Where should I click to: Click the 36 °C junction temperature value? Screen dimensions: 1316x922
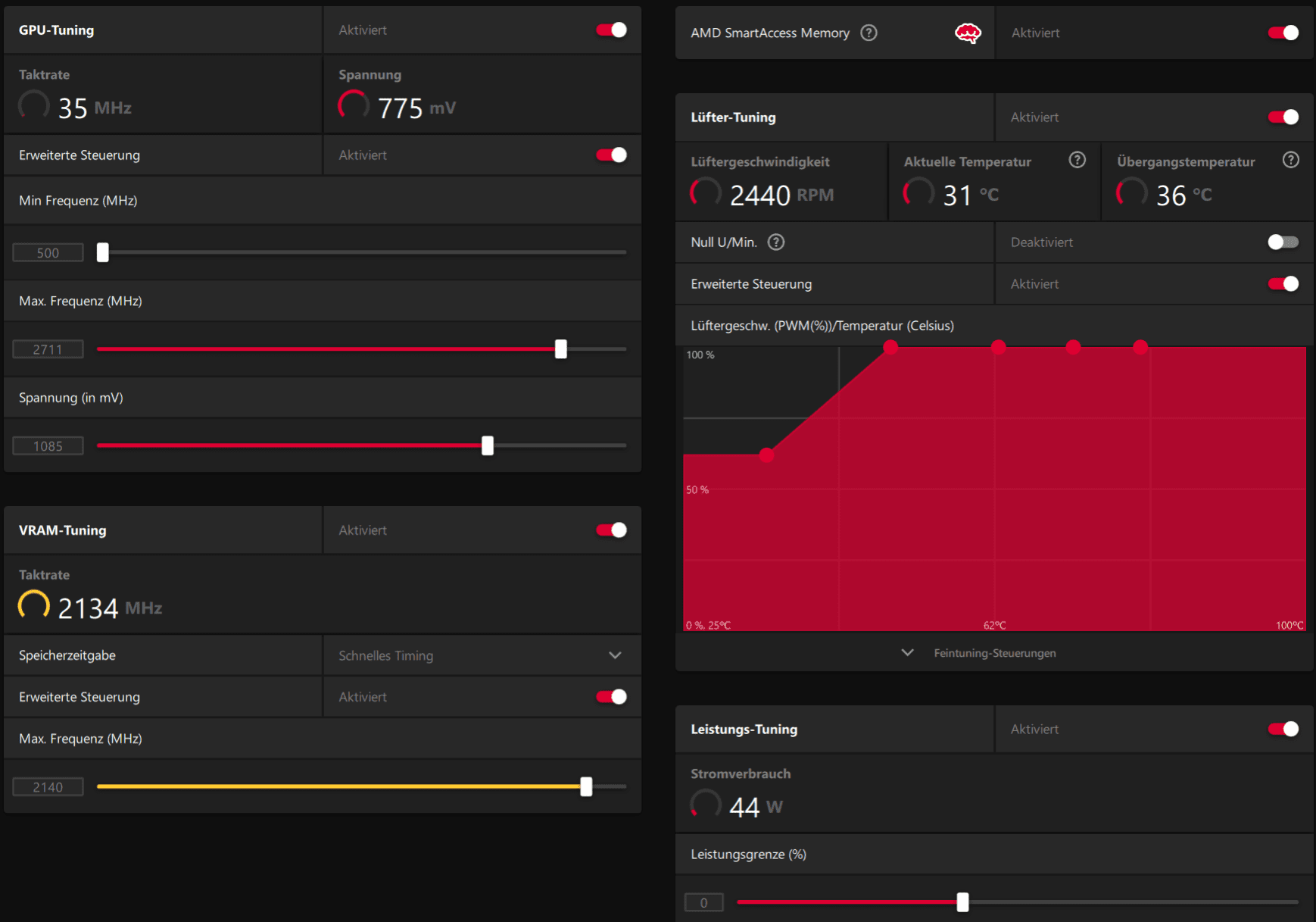pos(1184,195)
